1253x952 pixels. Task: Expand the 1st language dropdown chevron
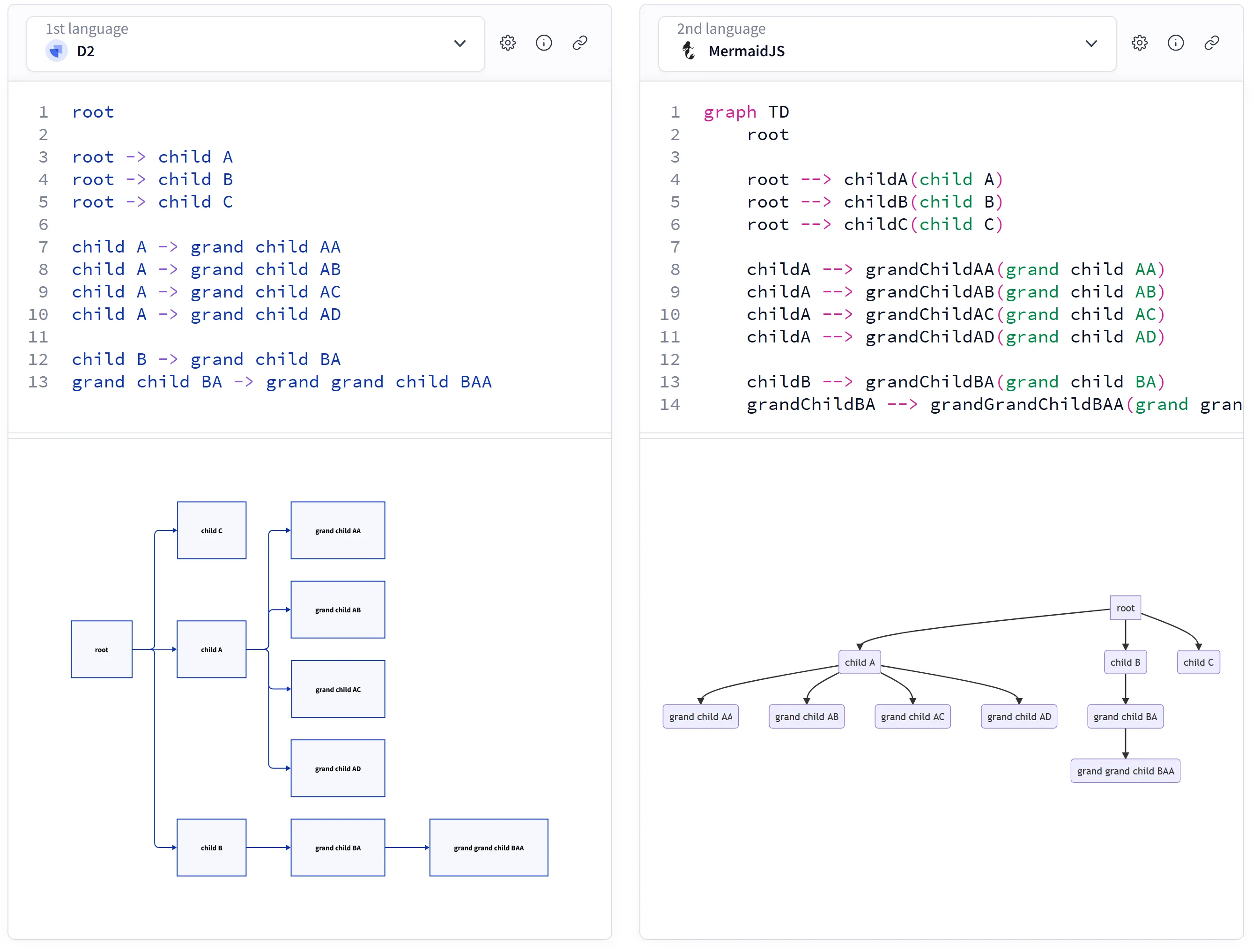coord(460,44)
